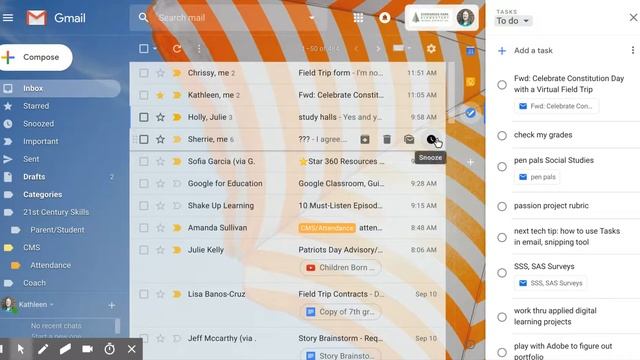
Task: Open the Sent folder
Action: pyautogui.click(x=31, y=159)
